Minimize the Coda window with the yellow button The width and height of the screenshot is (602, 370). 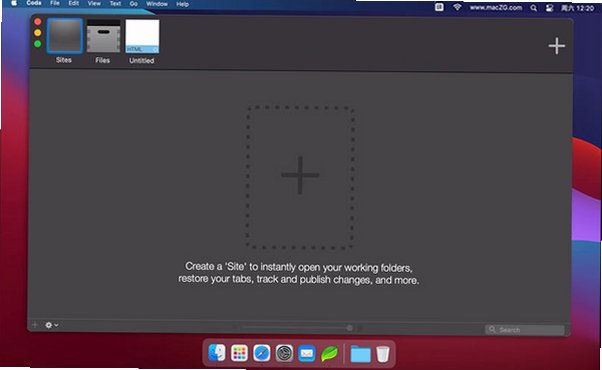click(38, 33)
